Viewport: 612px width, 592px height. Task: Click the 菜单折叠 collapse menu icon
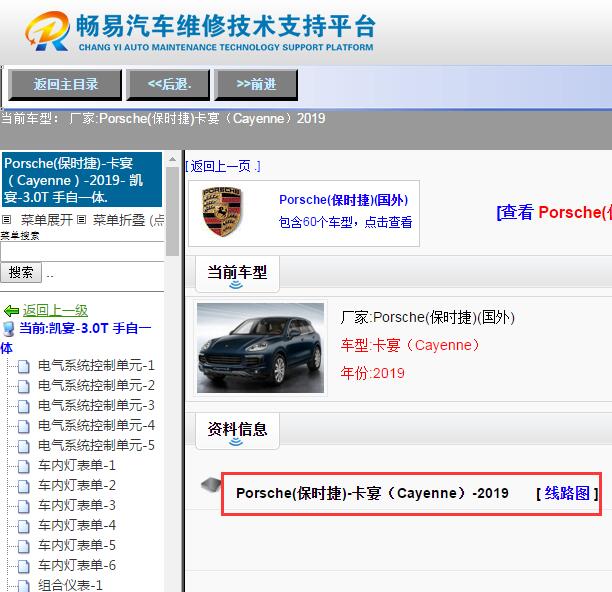81,219
